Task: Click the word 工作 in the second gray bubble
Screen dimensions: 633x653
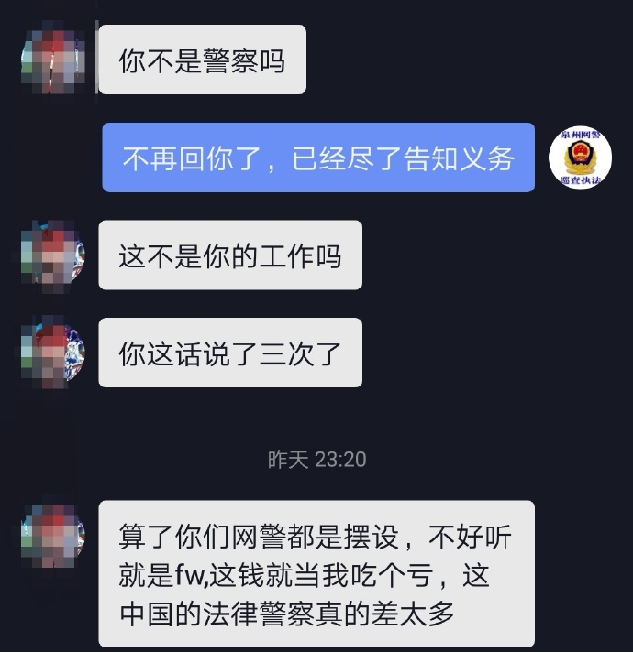Action: click(286, 256)
